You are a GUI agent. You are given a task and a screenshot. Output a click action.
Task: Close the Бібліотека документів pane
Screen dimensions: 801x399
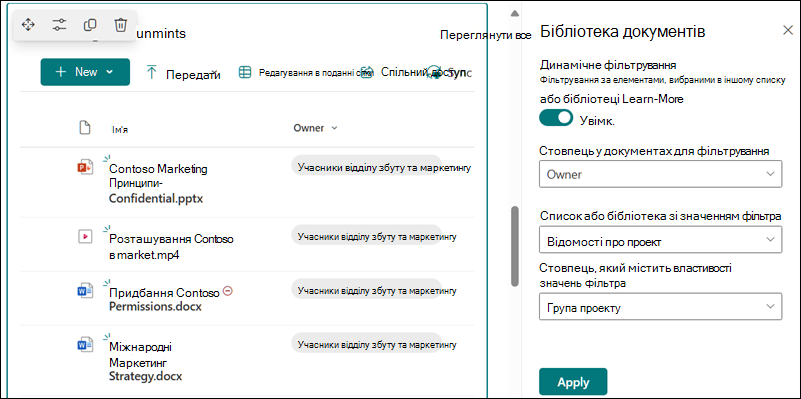coord(788,30)
